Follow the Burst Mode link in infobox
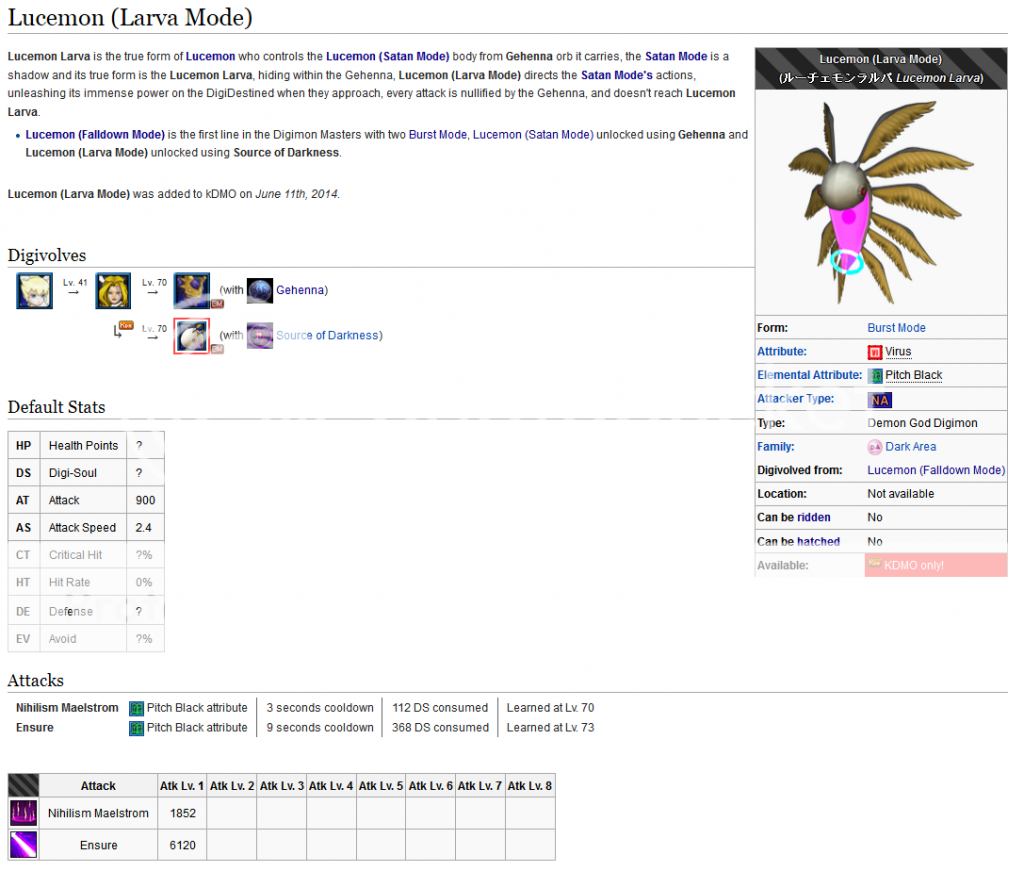Screen dimensions: 1024x870 (896, 328)
